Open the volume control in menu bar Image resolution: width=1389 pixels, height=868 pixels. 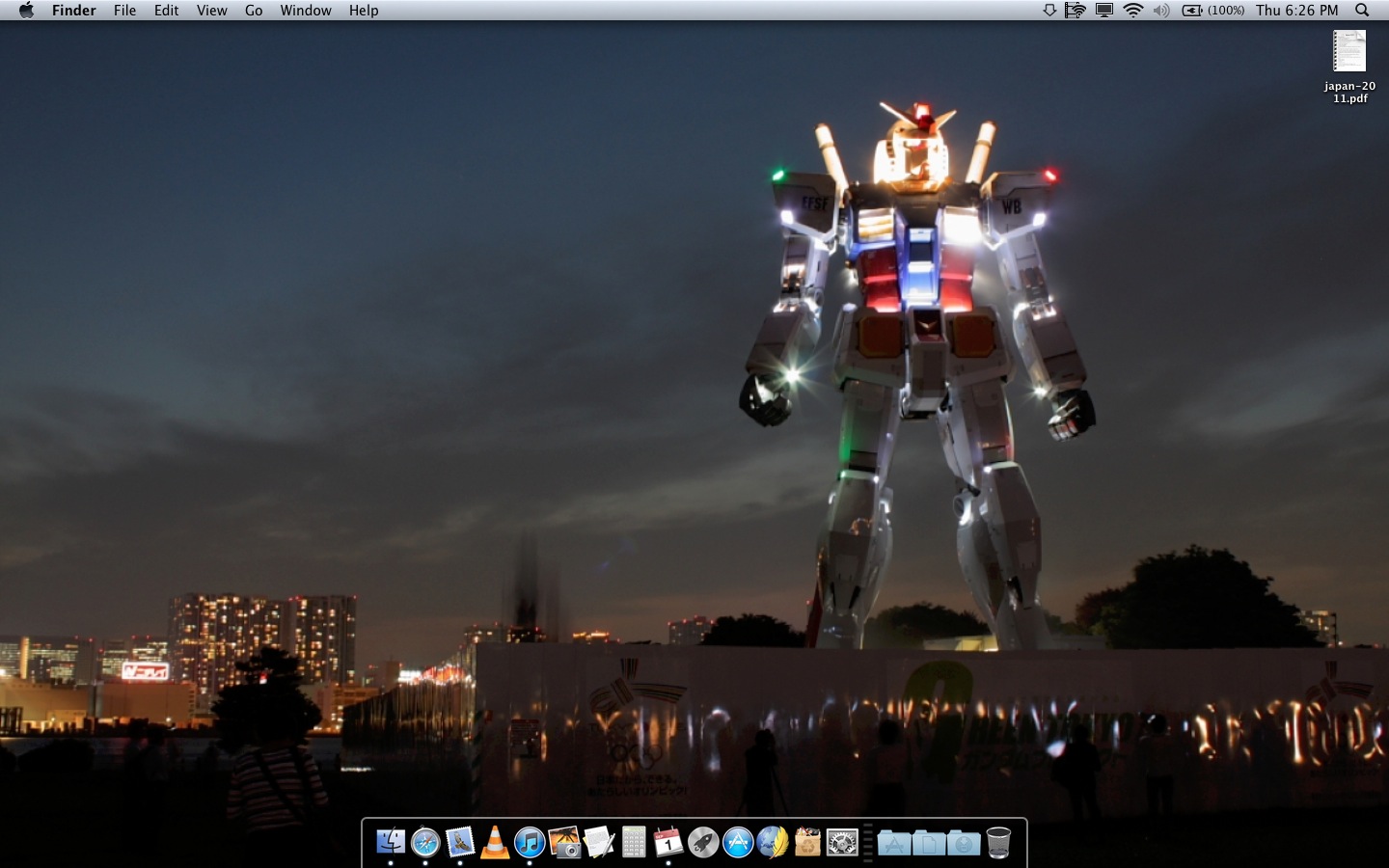(1161, 11)
